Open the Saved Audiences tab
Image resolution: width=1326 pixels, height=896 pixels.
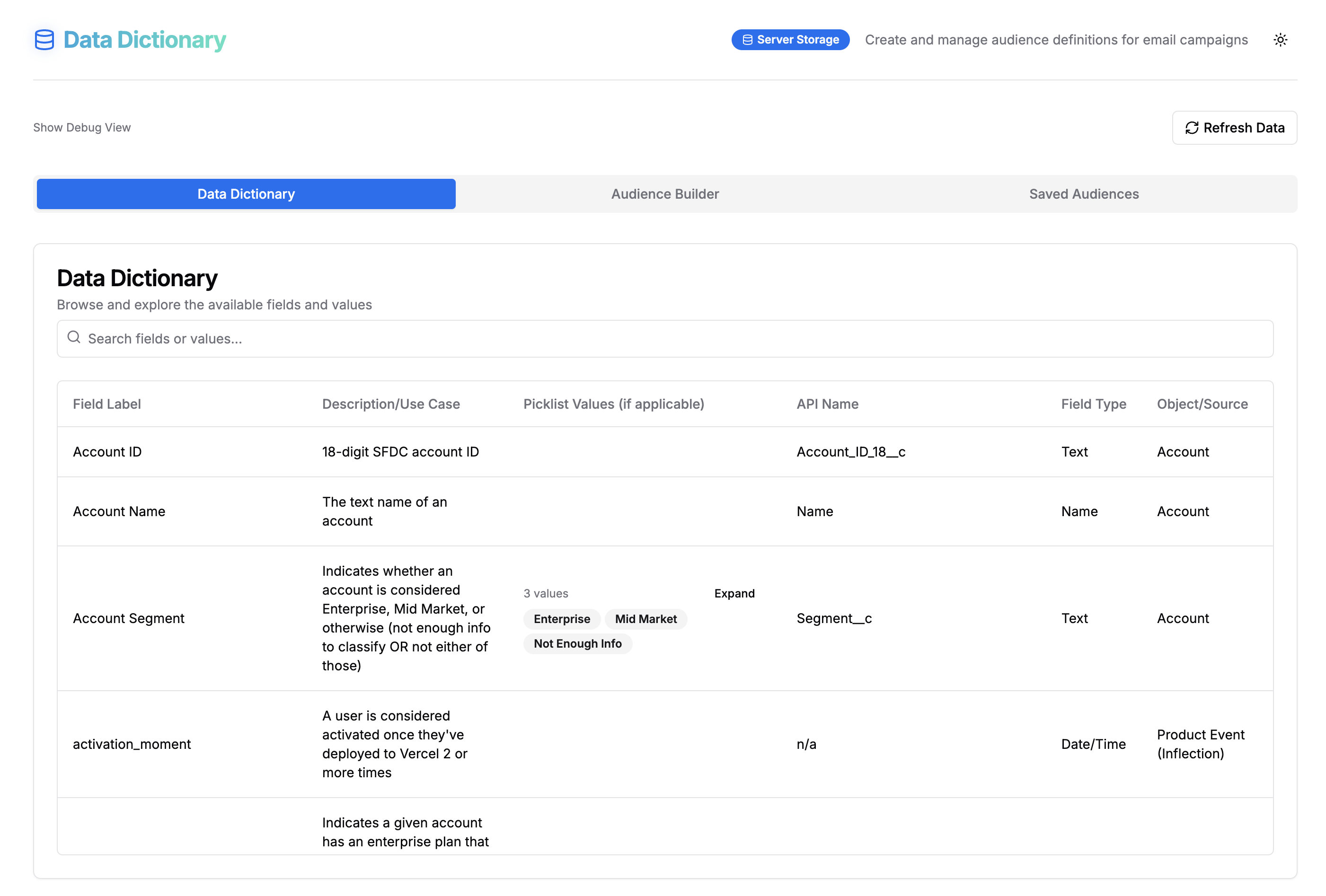1084,194
